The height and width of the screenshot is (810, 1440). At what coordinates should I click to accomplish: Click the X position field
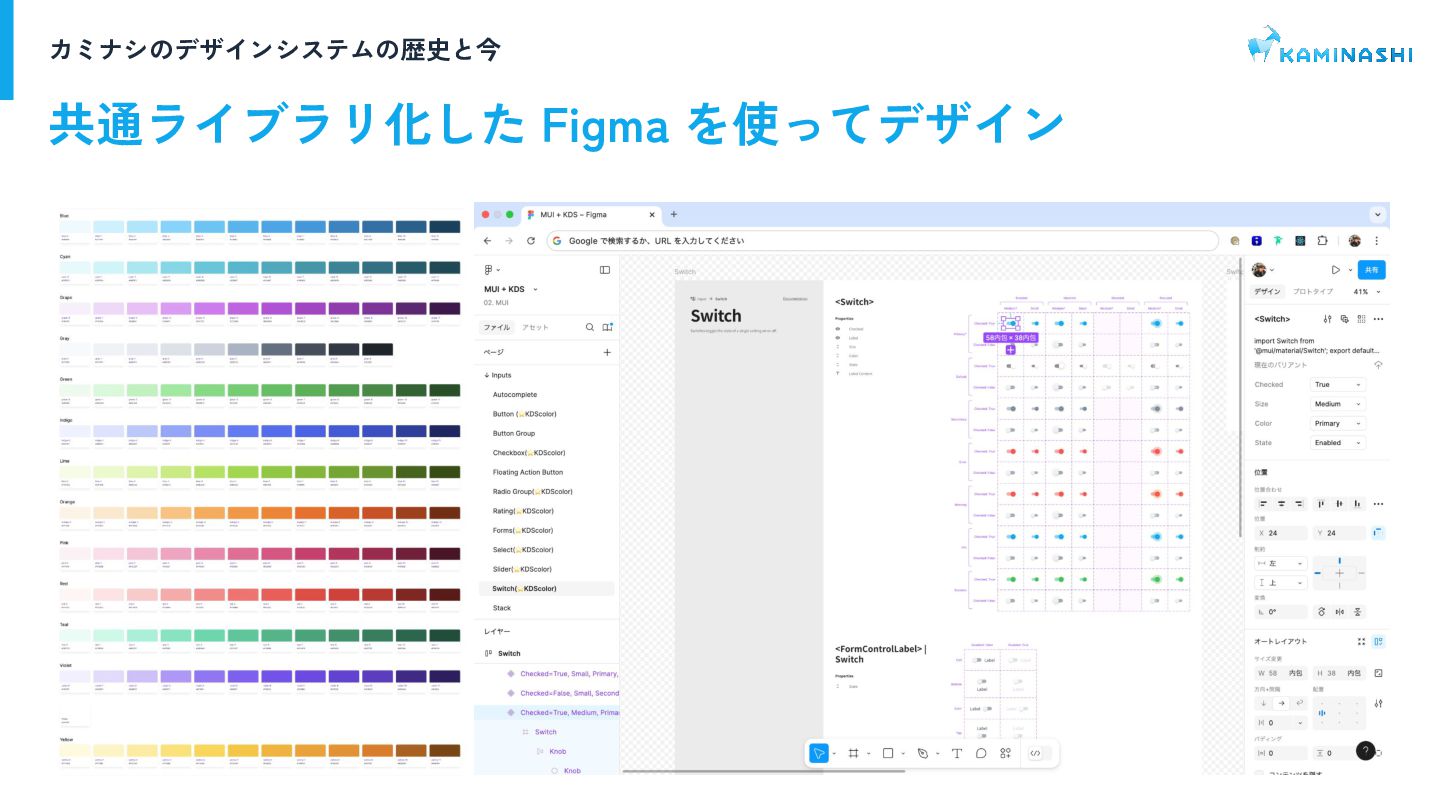pos(1281,533)
